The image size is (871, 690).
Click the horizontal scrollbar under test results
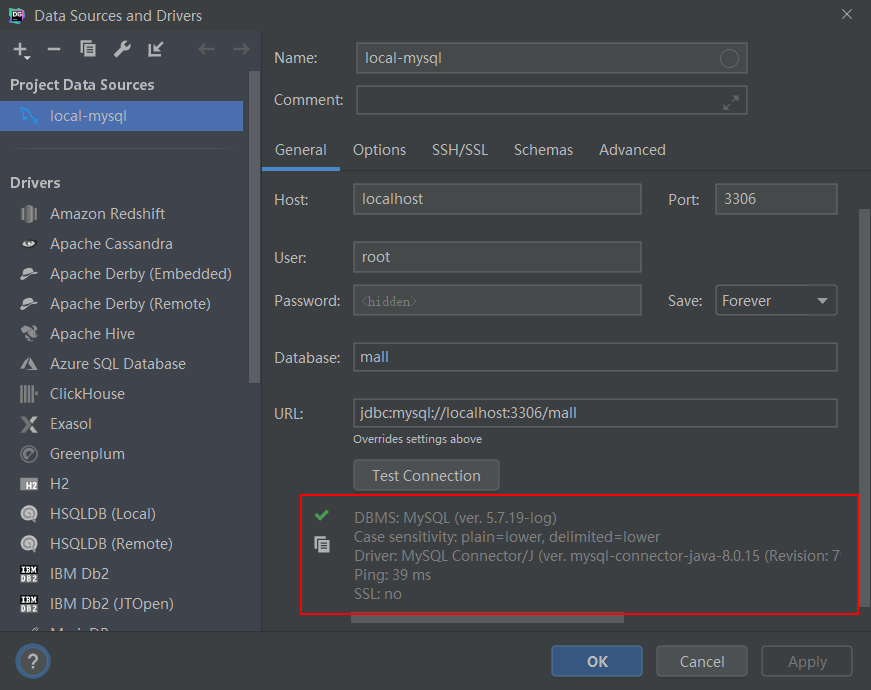487,618
